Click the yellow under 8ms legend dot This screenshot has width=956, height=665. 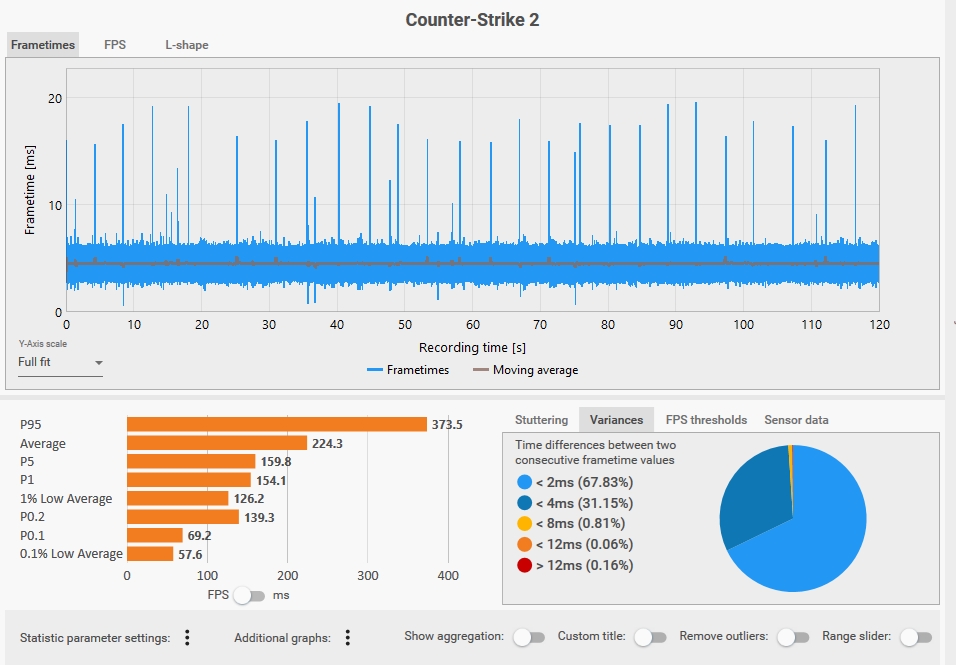pos(525,523)
